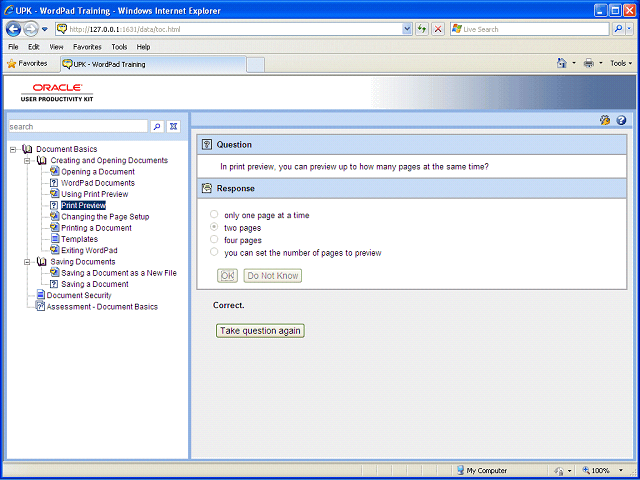Select WordPad Documents question item
Viewport: 640px width, 480px height.
tap(98, 183)
